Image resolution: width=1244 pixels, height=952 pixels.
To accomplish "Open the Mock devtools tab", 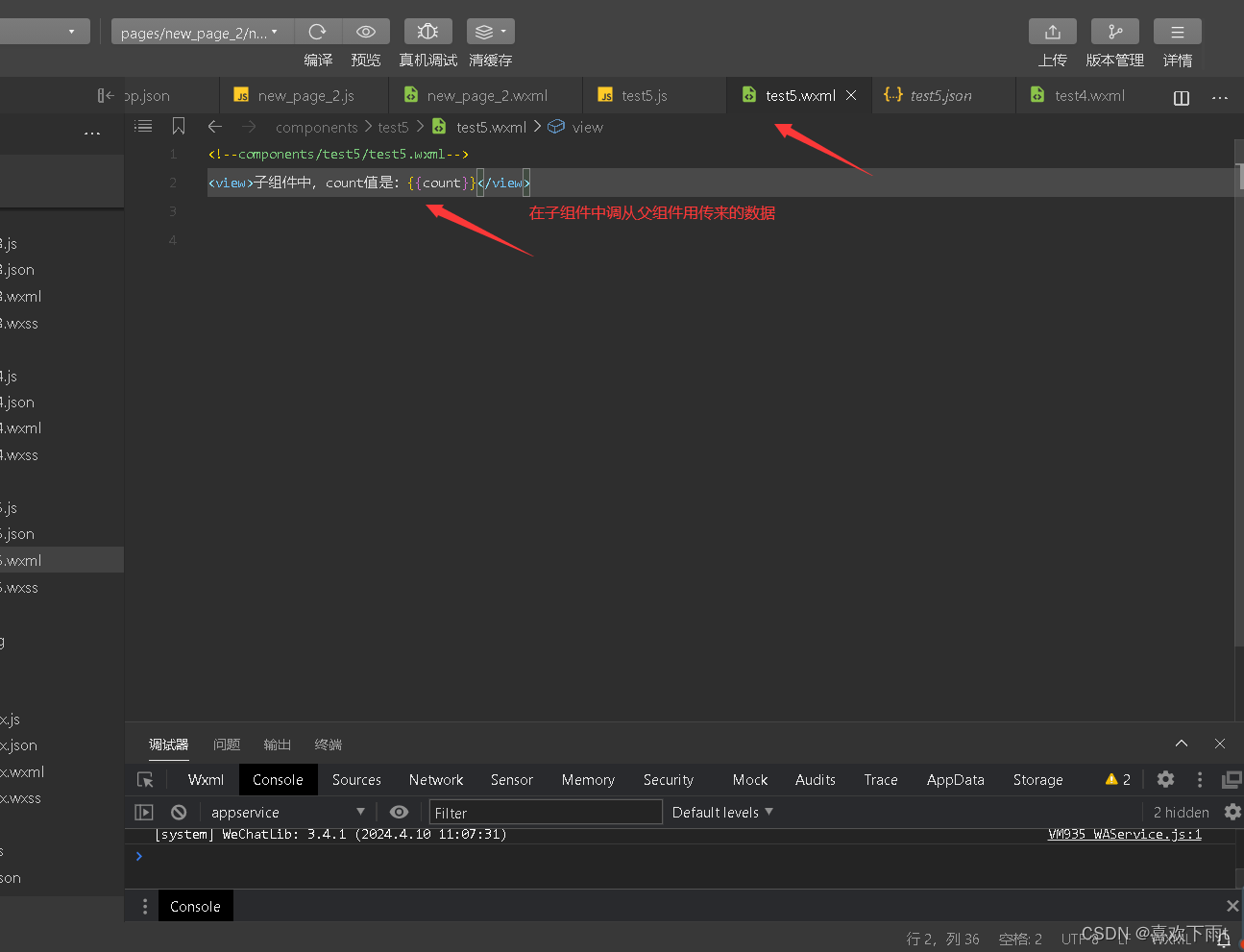I will [x=750, y=780].
